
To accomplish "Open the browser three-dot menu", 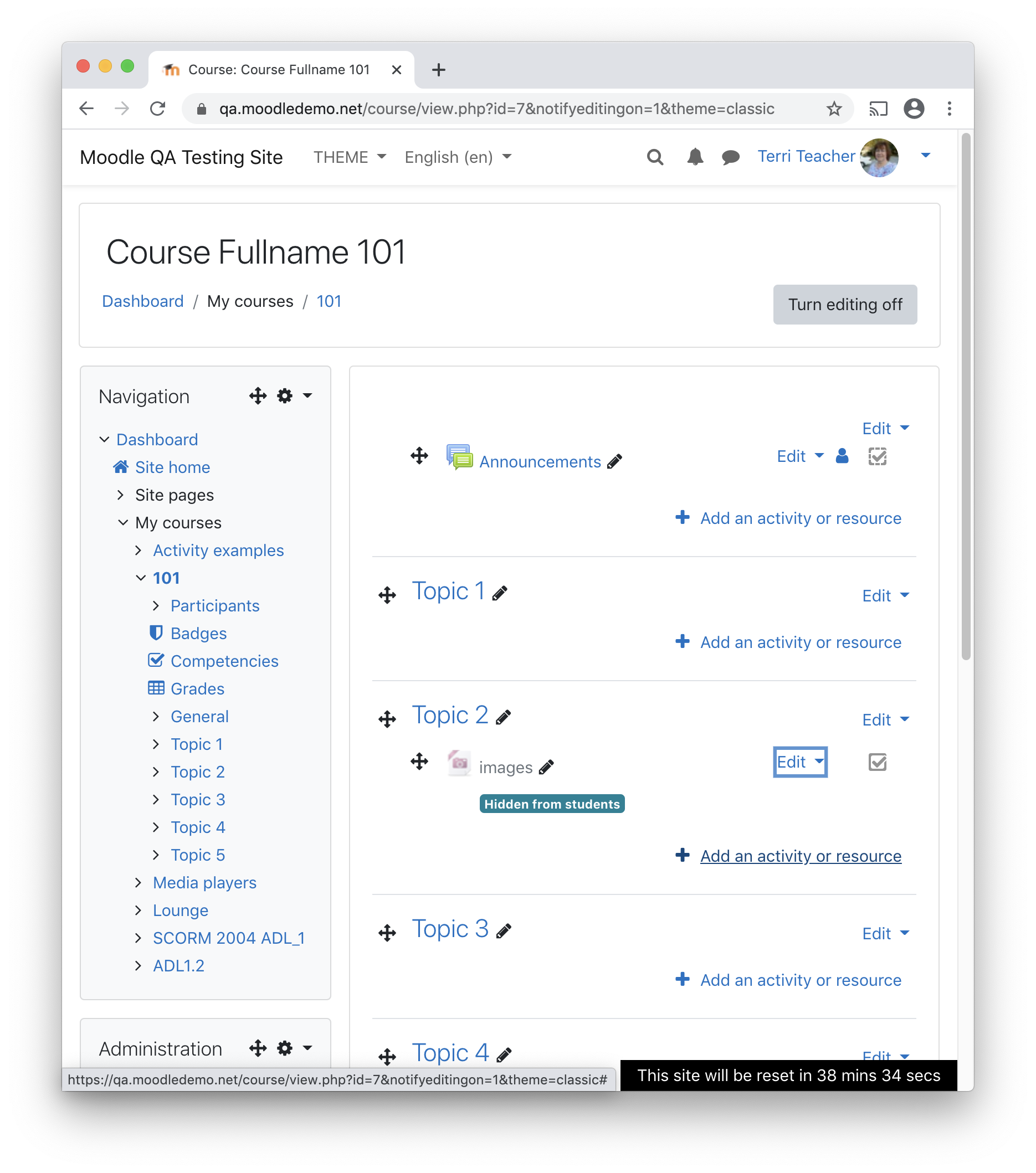I will (949, 109).
